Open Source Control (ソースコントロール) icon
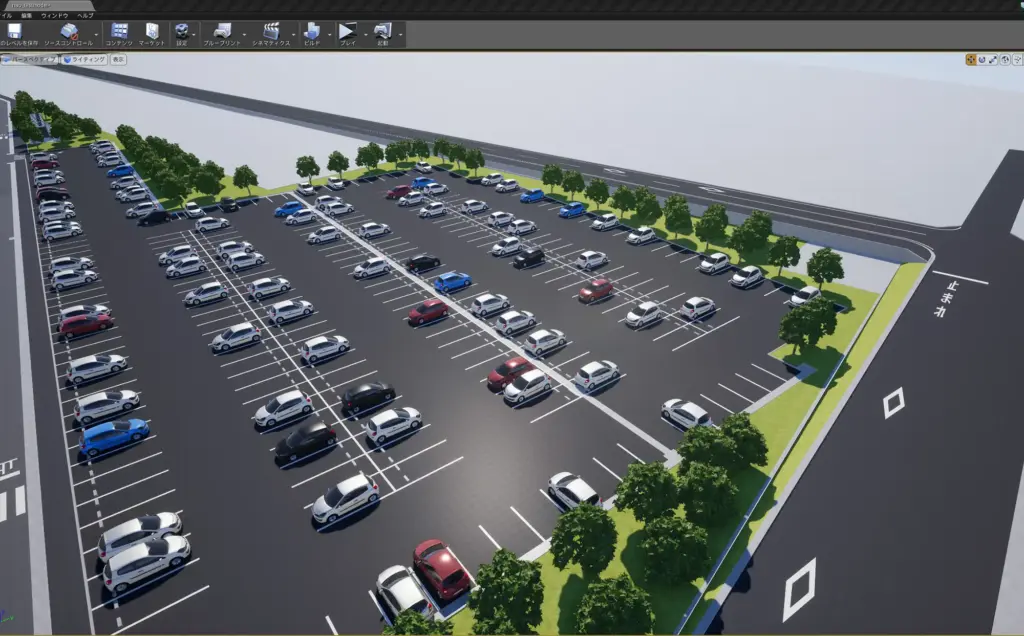 [68, 33]
